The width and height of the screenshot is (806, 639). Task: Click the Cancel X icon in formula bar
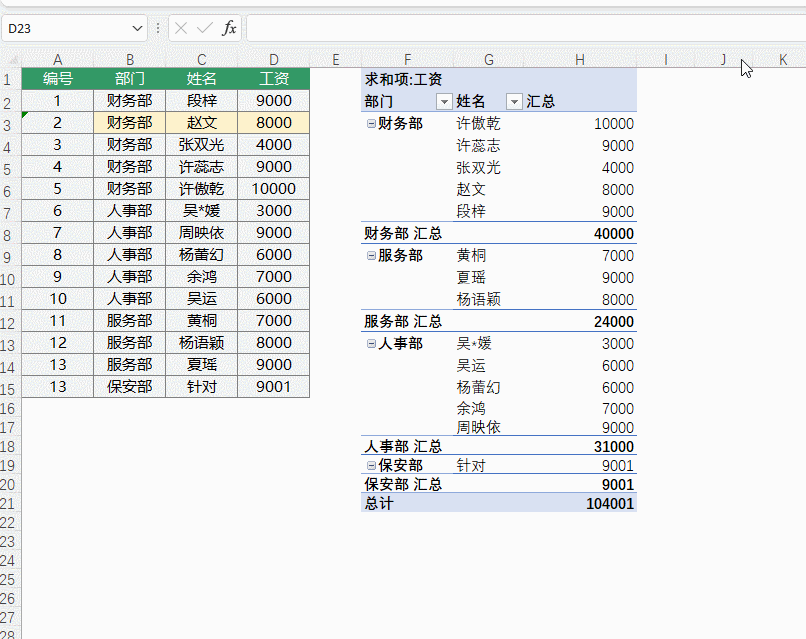click(x=181, y=28)
